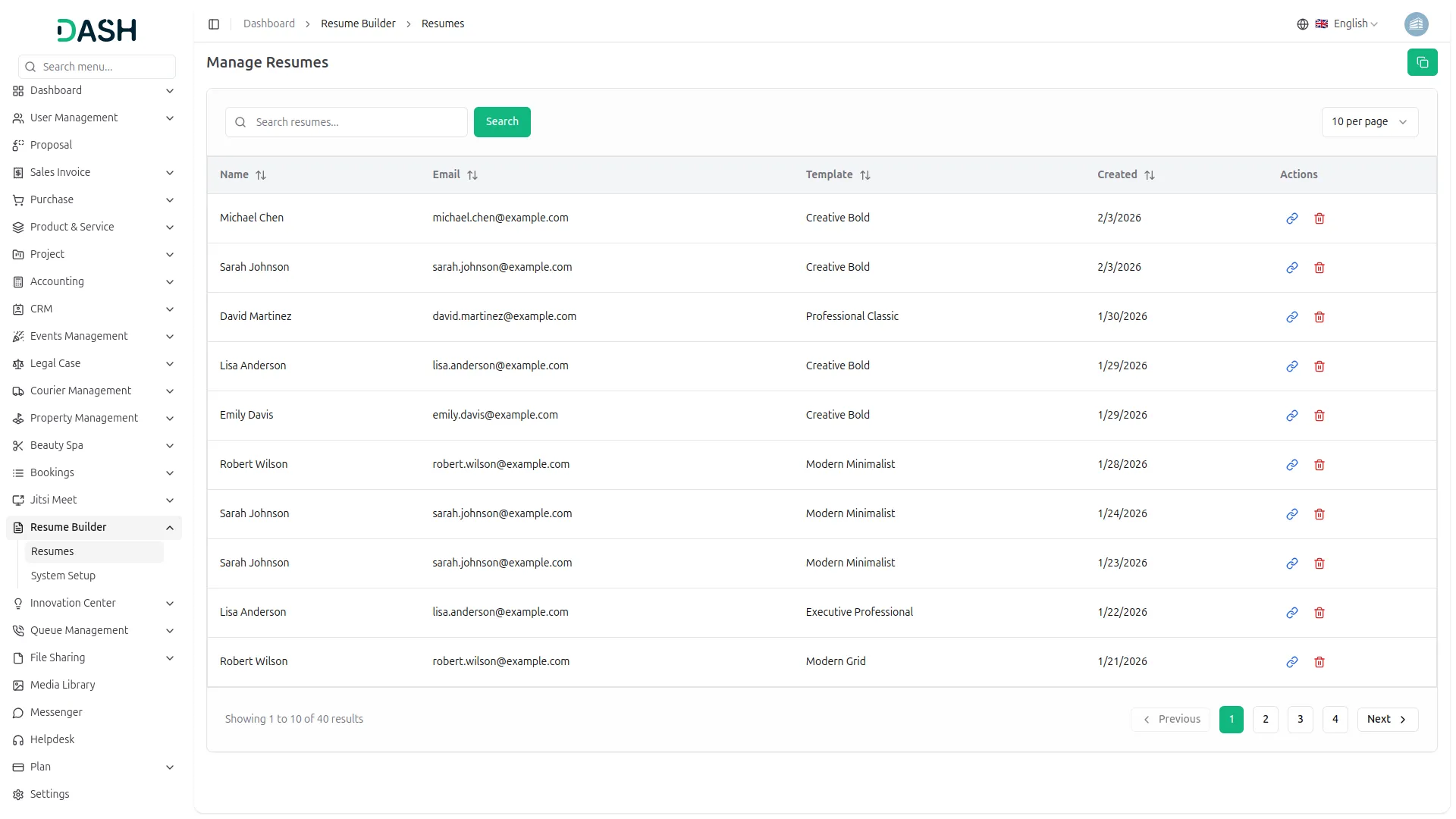The width and height of the screenshot is (1456, 819).
Task: Open user avatar profile menu
Action: [x=1416, y=24]
